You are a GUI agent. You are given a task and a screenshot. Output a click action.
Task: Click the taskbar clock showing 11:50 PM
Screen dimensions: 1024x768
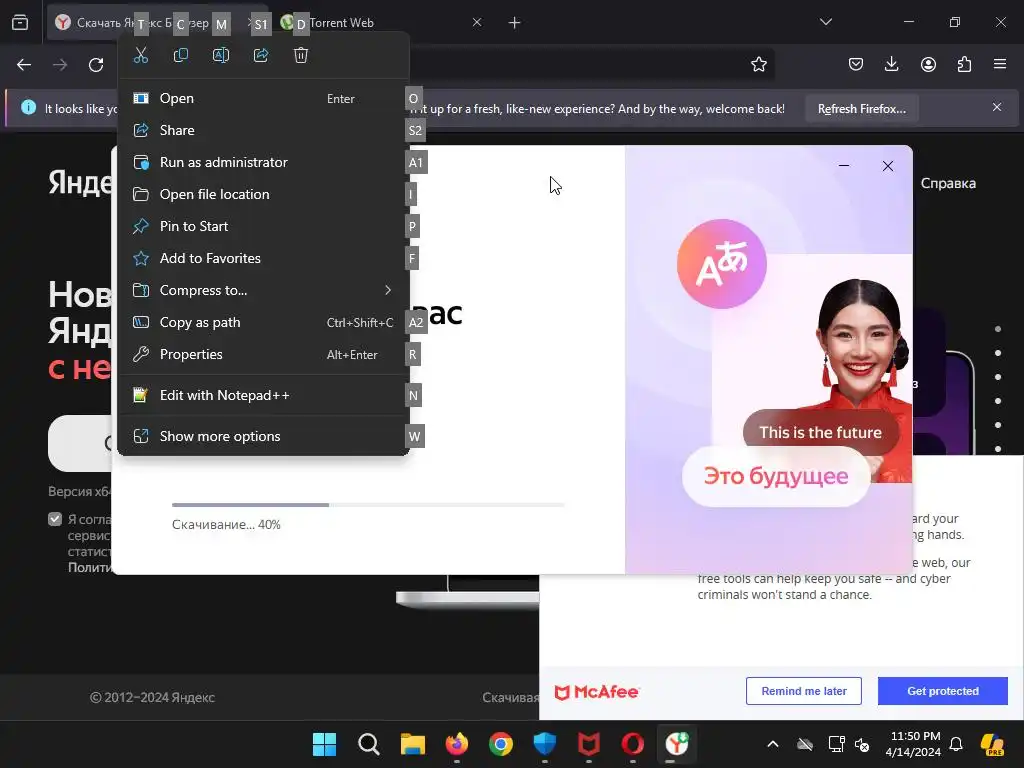click(913, 744)
